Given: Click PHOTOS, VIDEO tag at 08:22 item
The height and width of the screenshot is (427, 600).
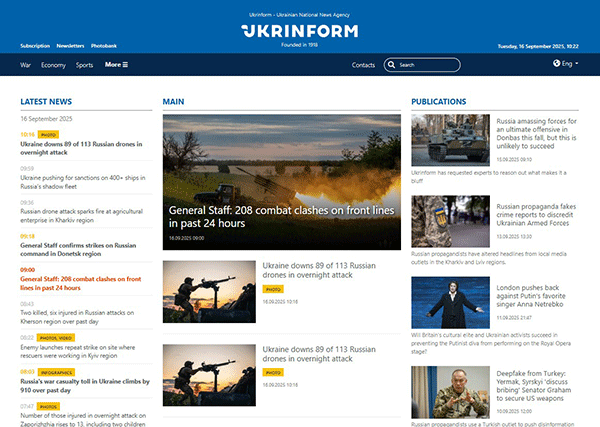Looking at the screenshot, I should [56, 338].
